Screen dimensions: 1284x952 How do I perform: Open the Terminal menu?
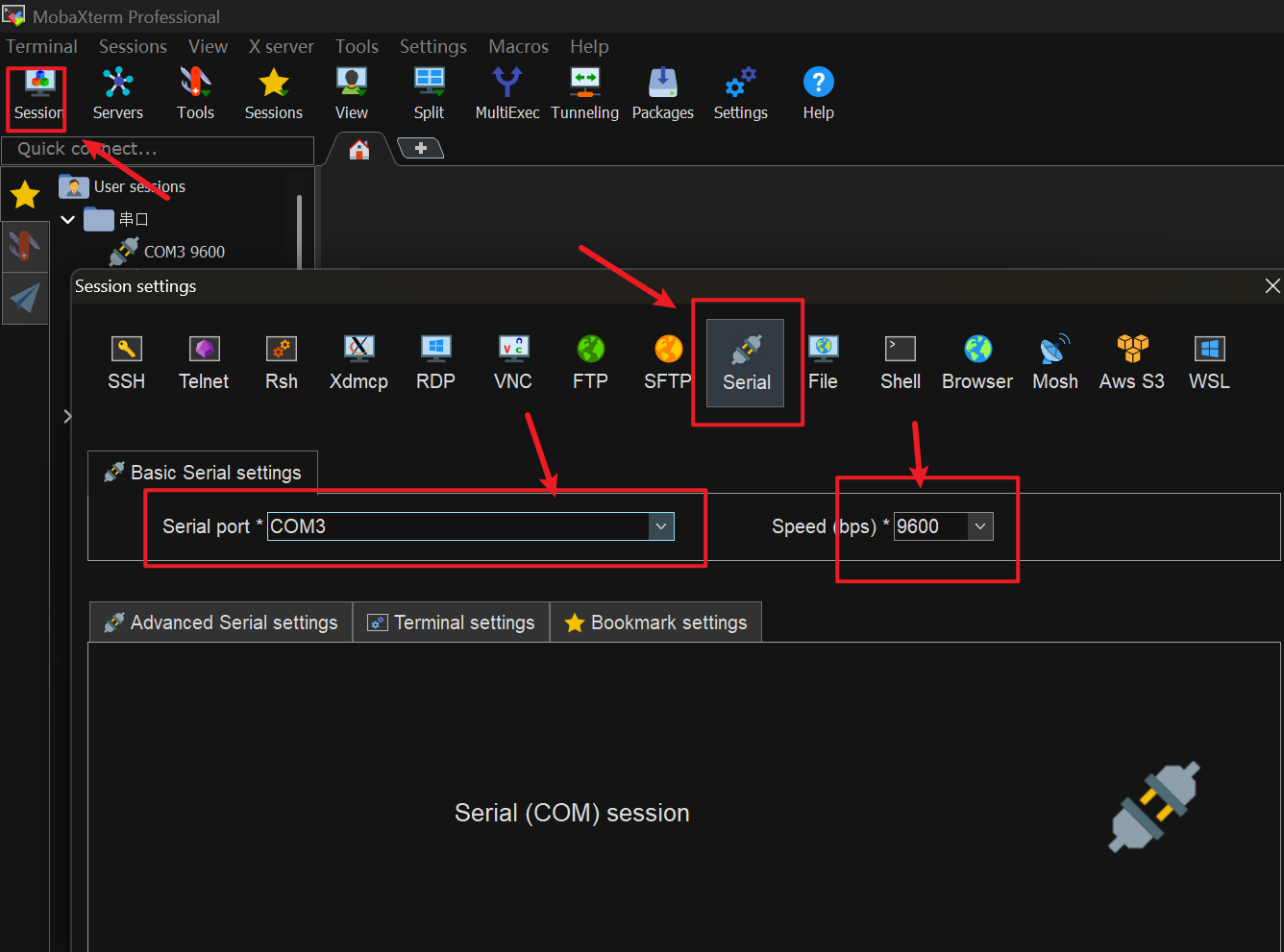[42, 46]
